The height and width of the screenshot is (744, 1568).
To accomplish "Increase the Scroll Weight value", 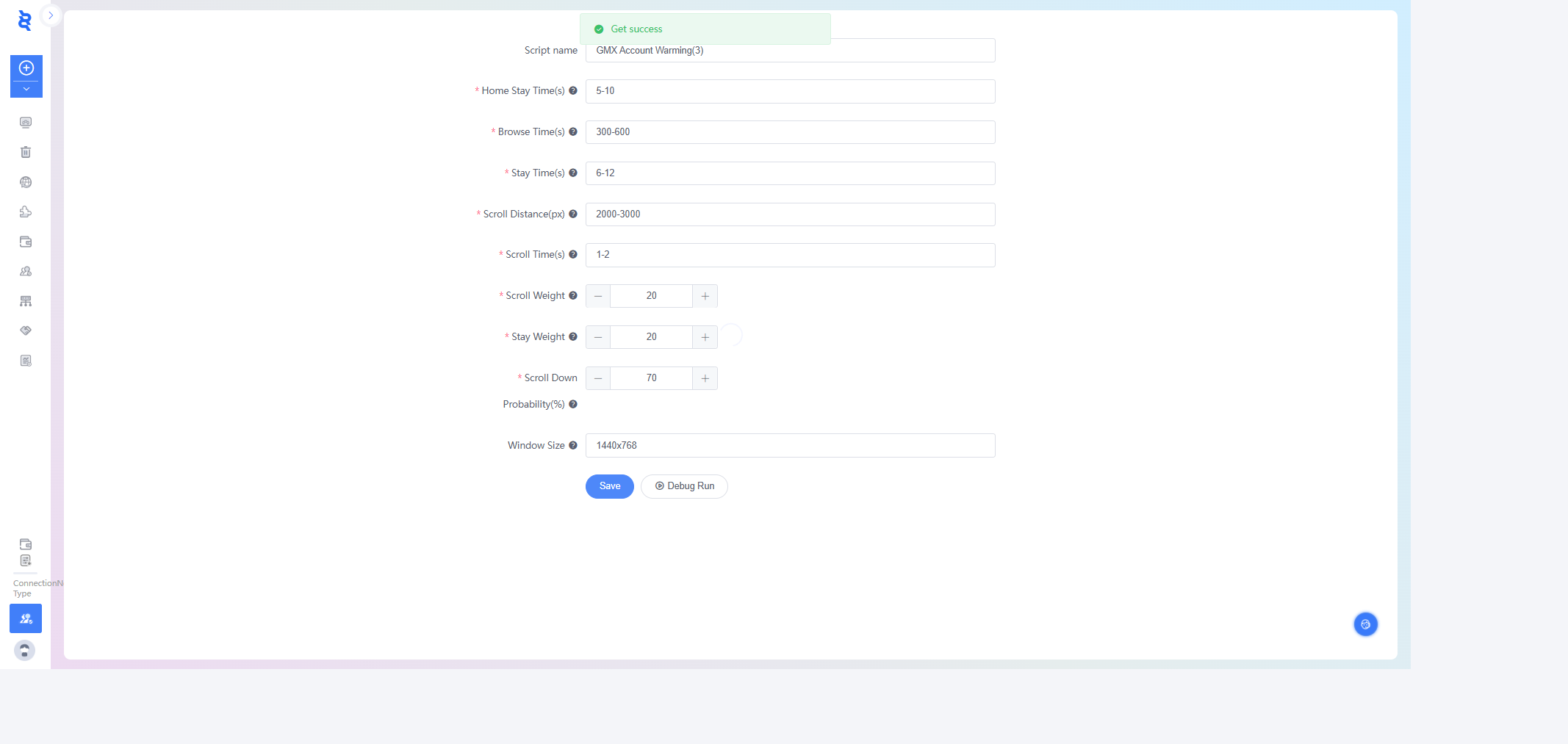I will click(705, 296).
